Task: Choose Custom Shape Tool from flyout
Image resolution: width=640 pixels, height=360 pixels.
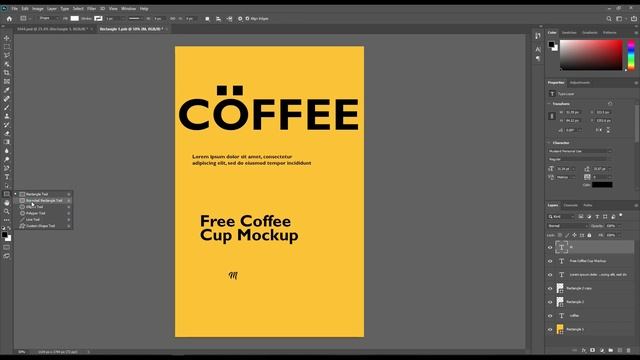Action: 44,226
